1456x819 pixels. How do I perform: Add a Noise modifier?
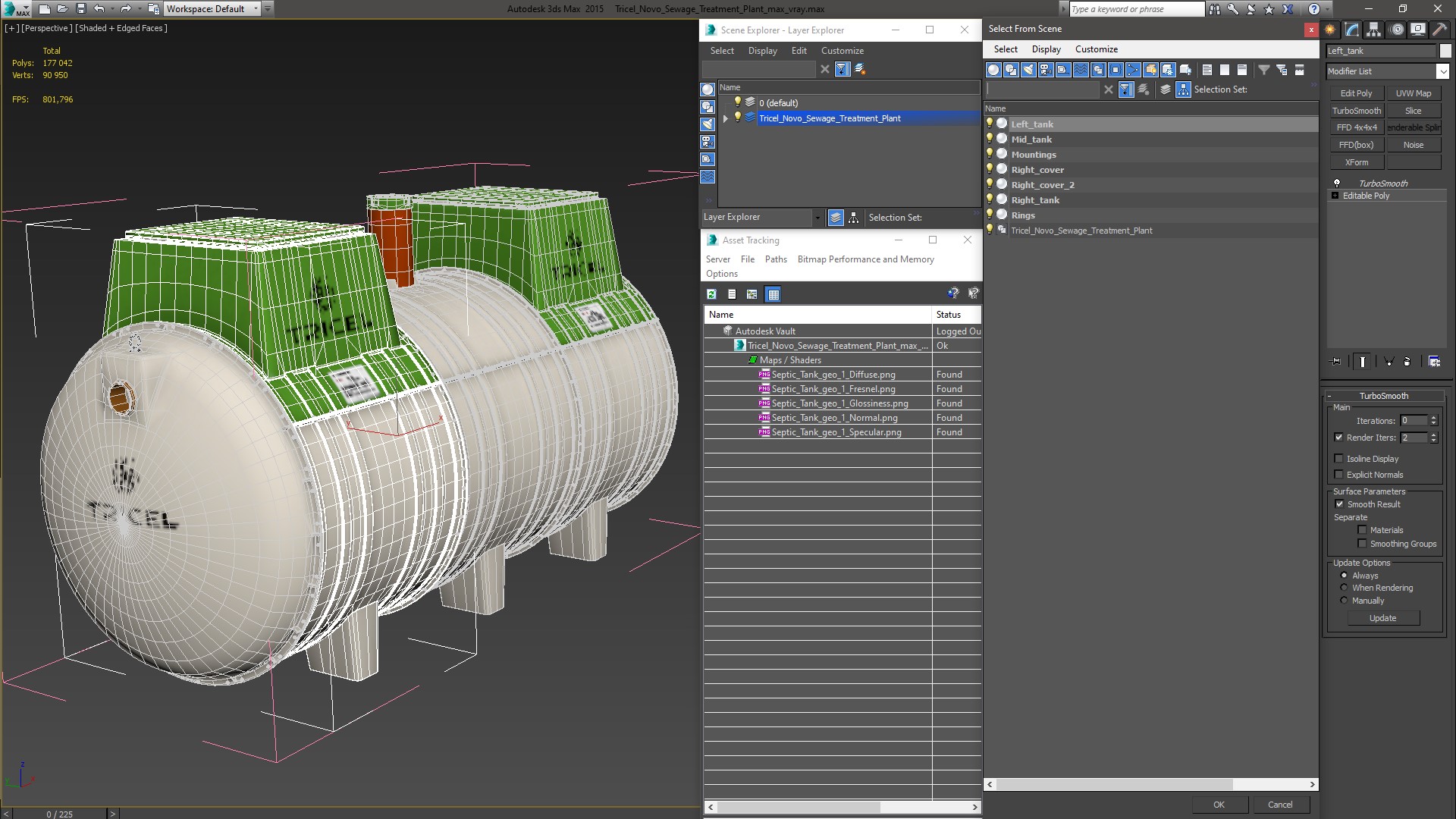(1414, 145)
